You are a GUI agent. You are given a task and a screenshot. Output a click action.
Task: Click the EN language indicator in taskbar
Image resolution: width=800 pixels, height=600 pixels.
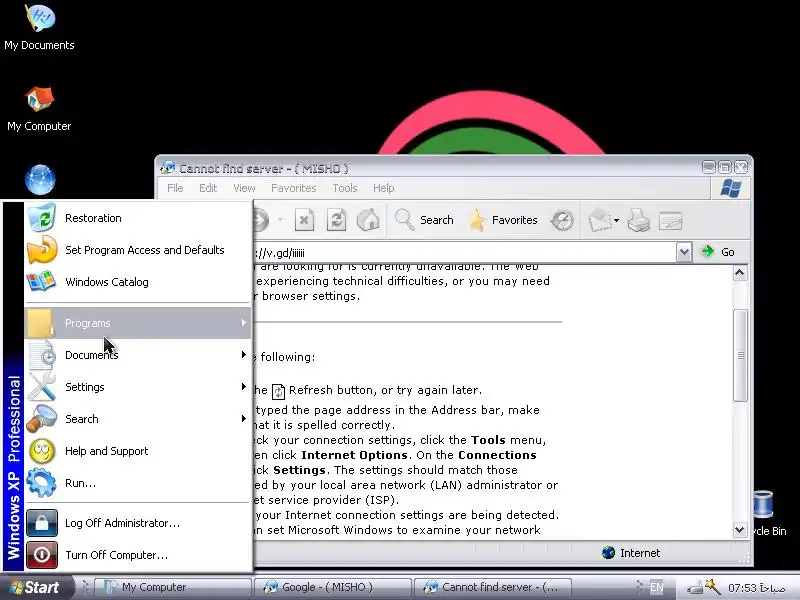[656, 587]
